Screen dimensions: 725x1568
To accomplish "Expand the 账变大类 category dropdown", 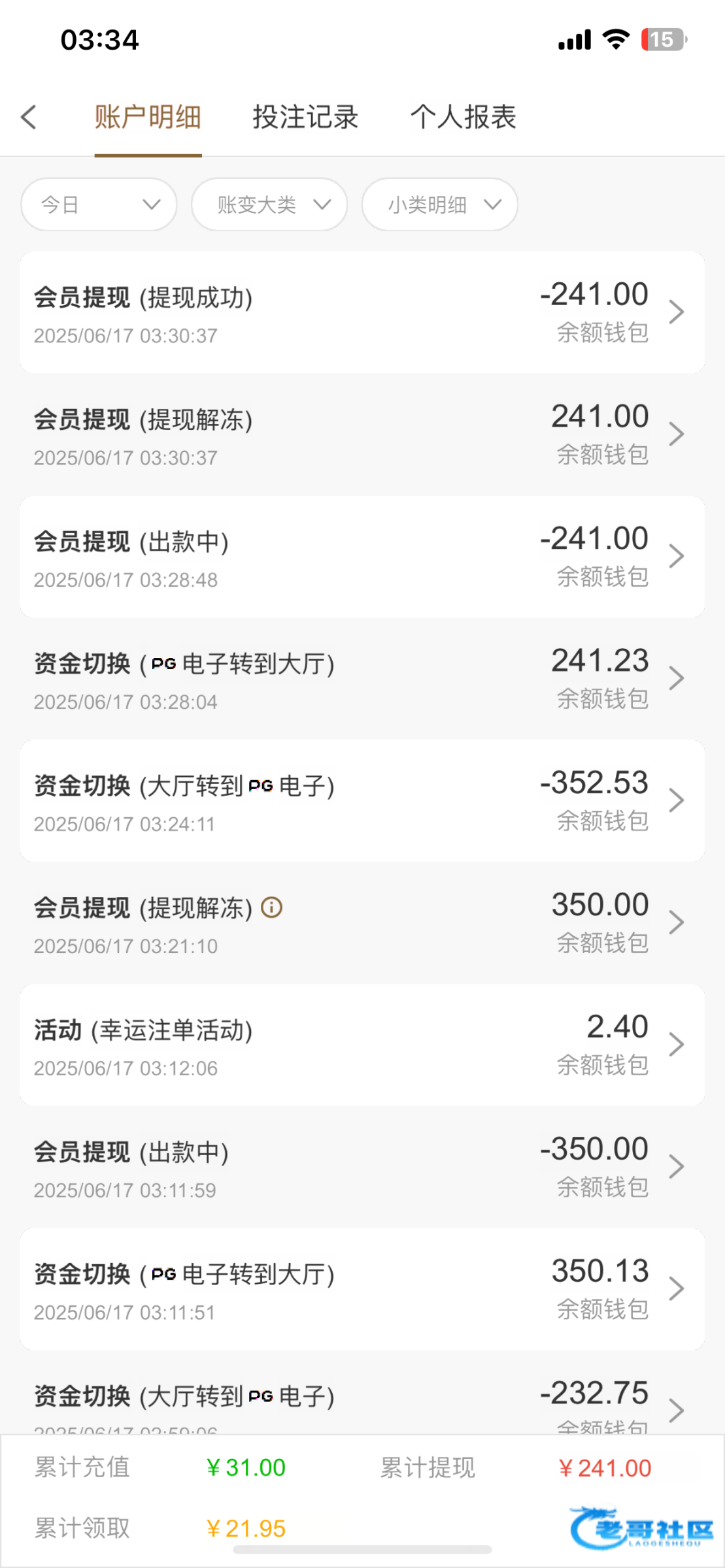I will point(269,204).
